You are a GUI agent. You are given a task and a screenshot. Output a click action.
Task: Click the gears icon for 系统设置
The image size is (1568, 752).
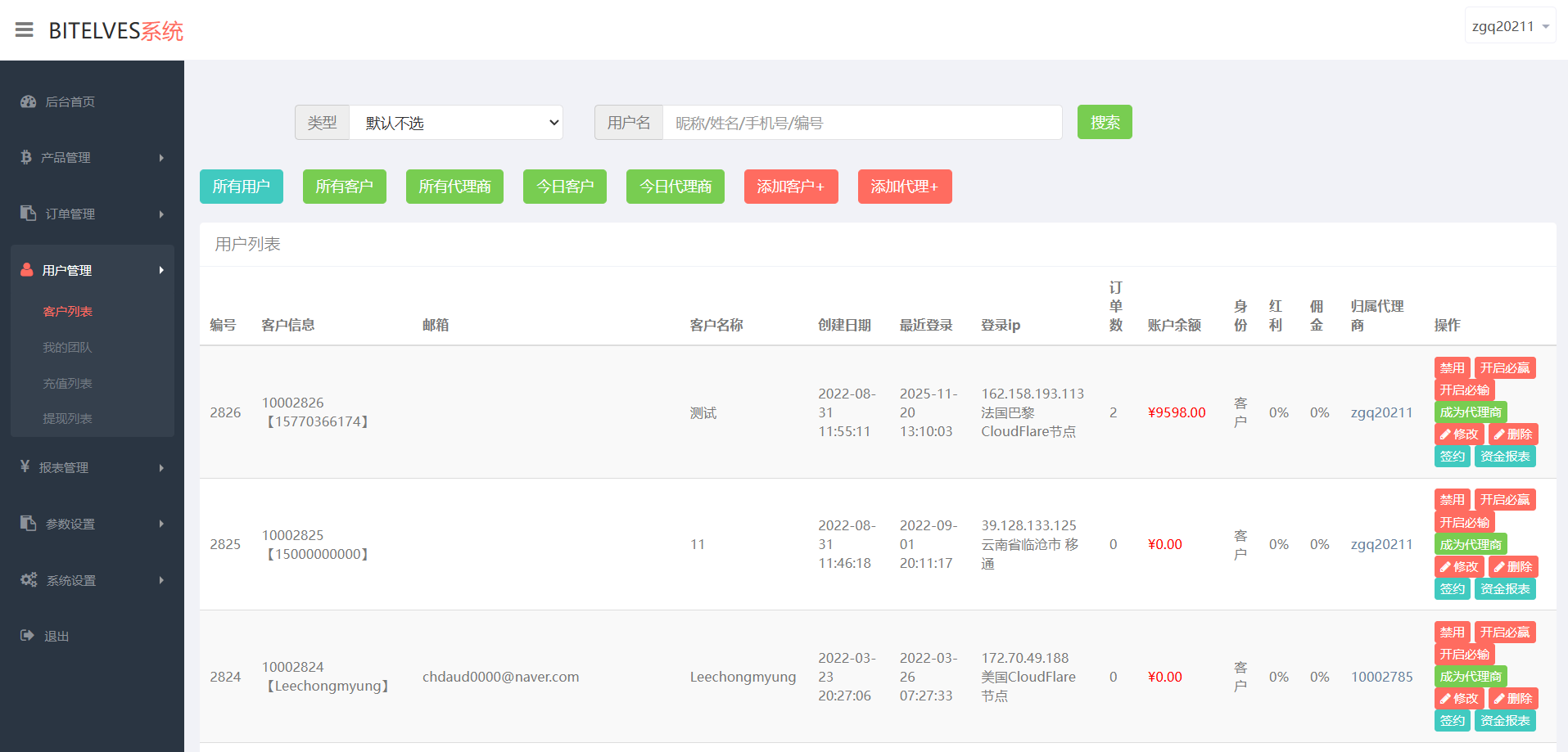pyautogui.click(x=29, y=579)
